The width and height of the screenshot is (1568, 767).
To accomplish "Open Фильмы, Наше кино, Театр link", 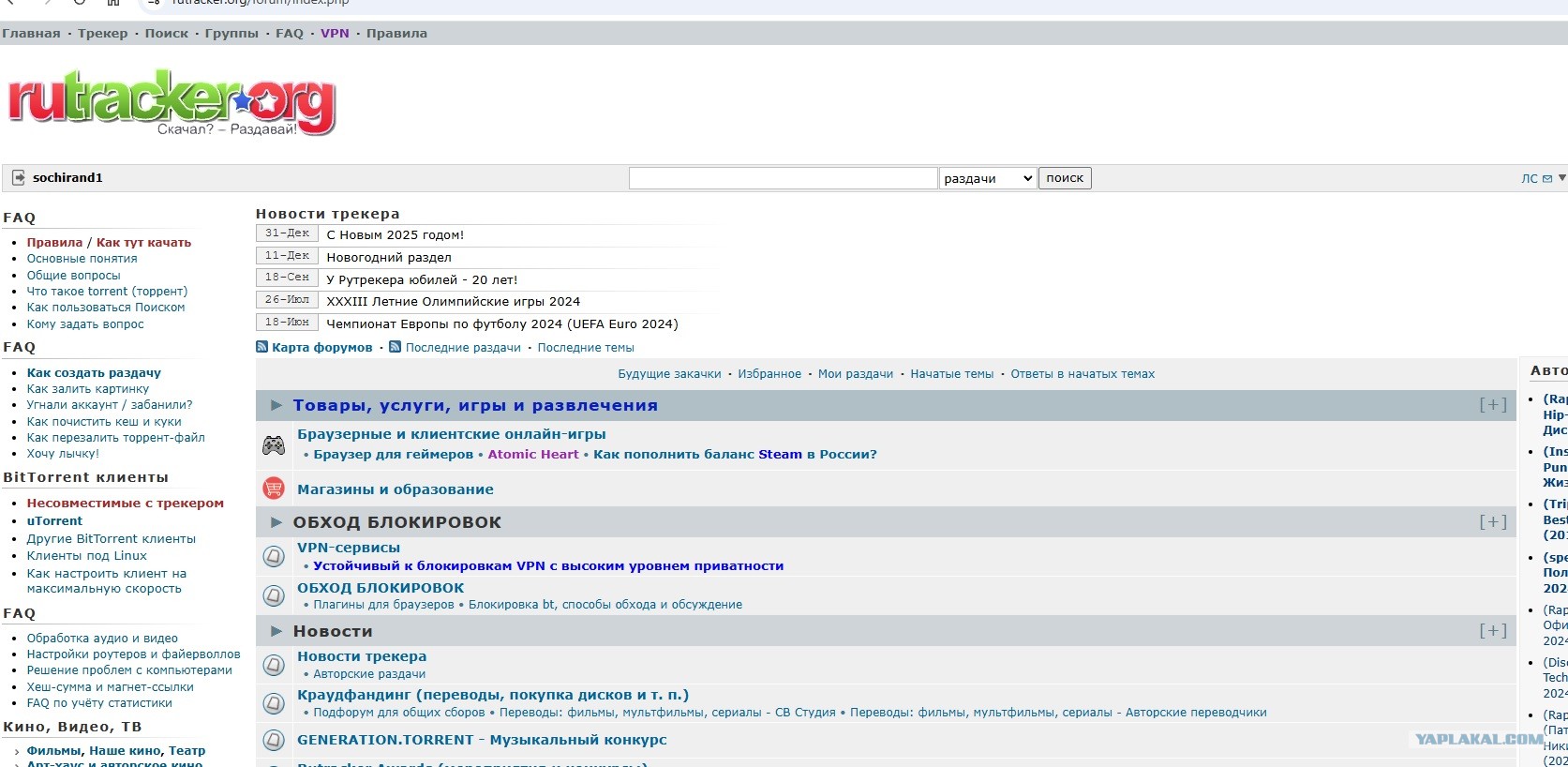I will 116,750.
